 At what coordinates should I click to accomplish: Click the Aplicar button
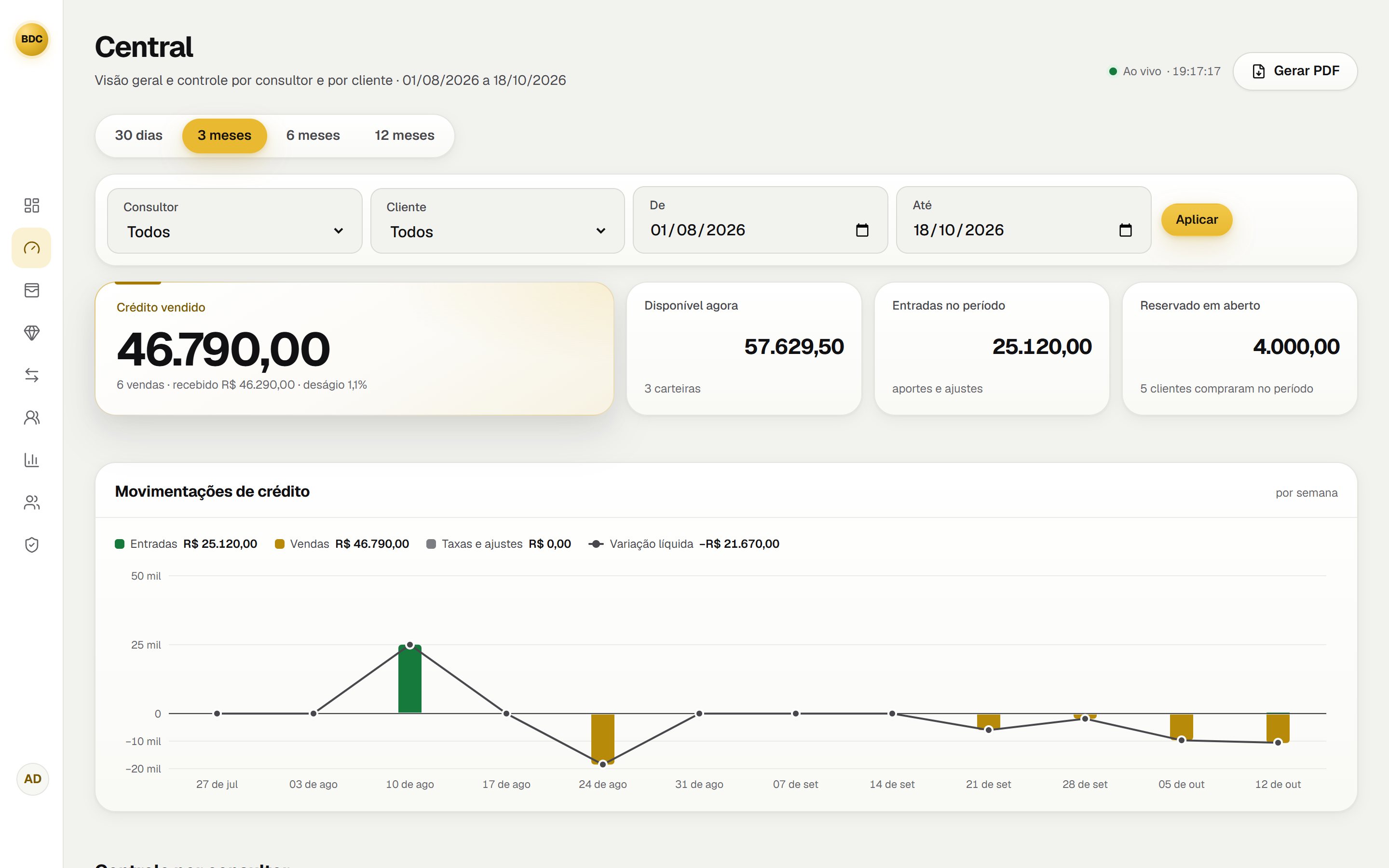tap(1197, 219)
